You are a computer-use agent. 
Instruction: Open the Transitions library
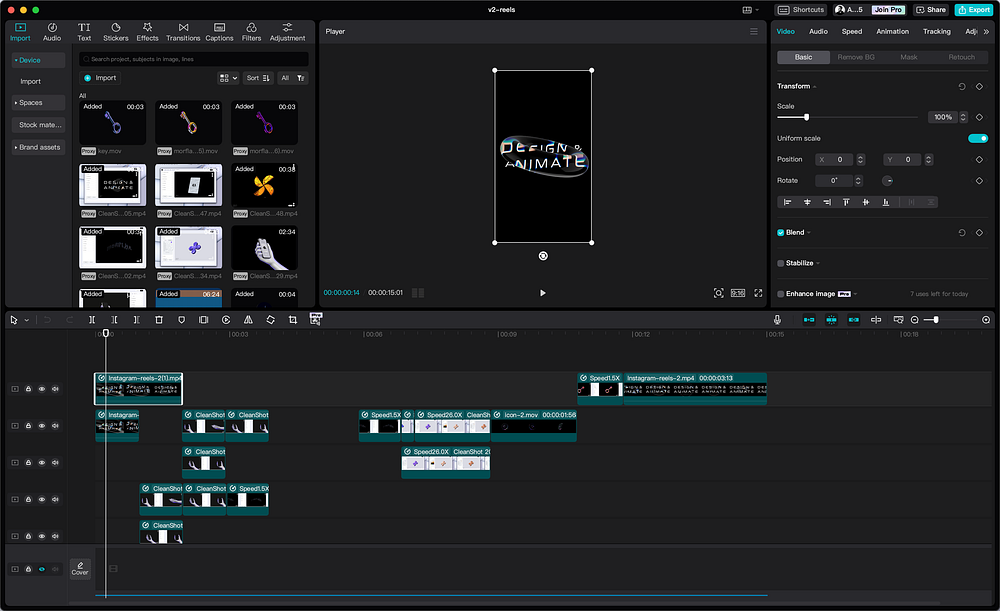click(x=183, y=31)
